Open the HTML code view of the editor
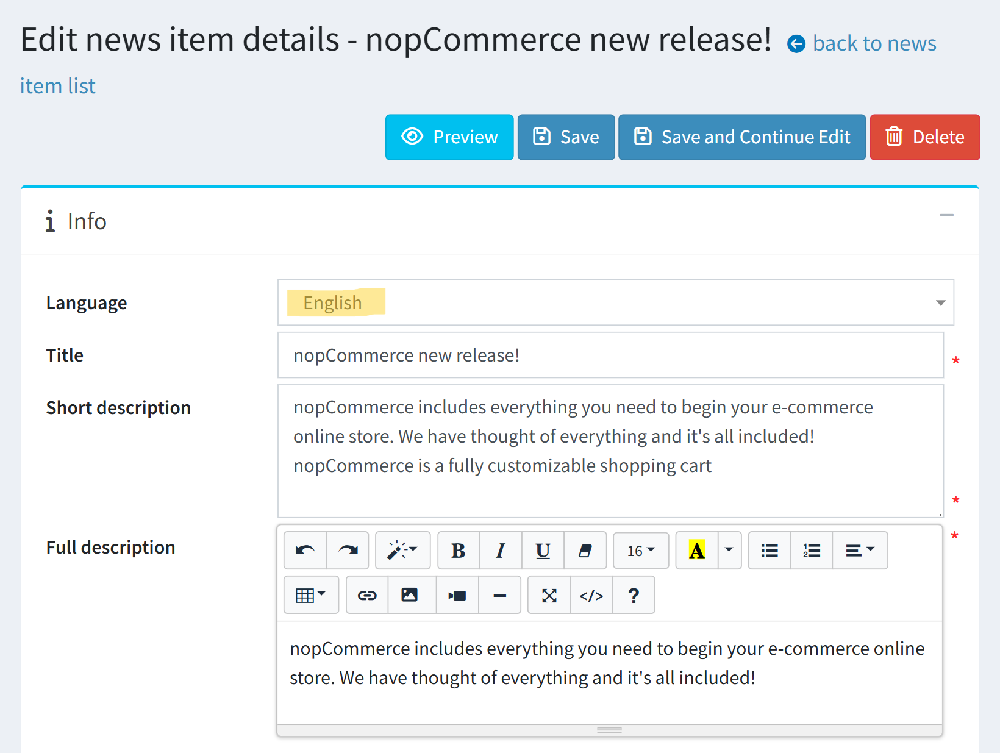This screenshot has width=1000, height=753. click(x=590, y=595)
